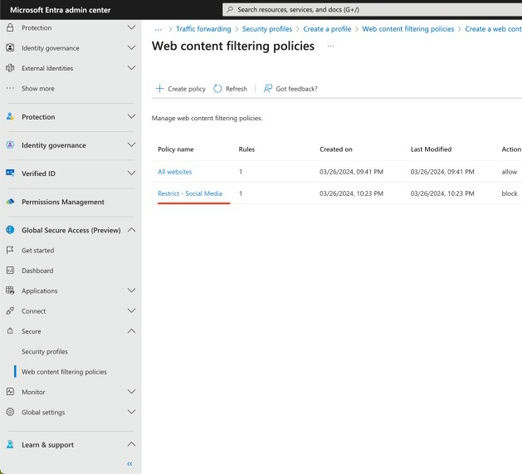Expand the Applications chevron
Screen dimensions: 522x474
pyautogui.click(x=132, y=290)
